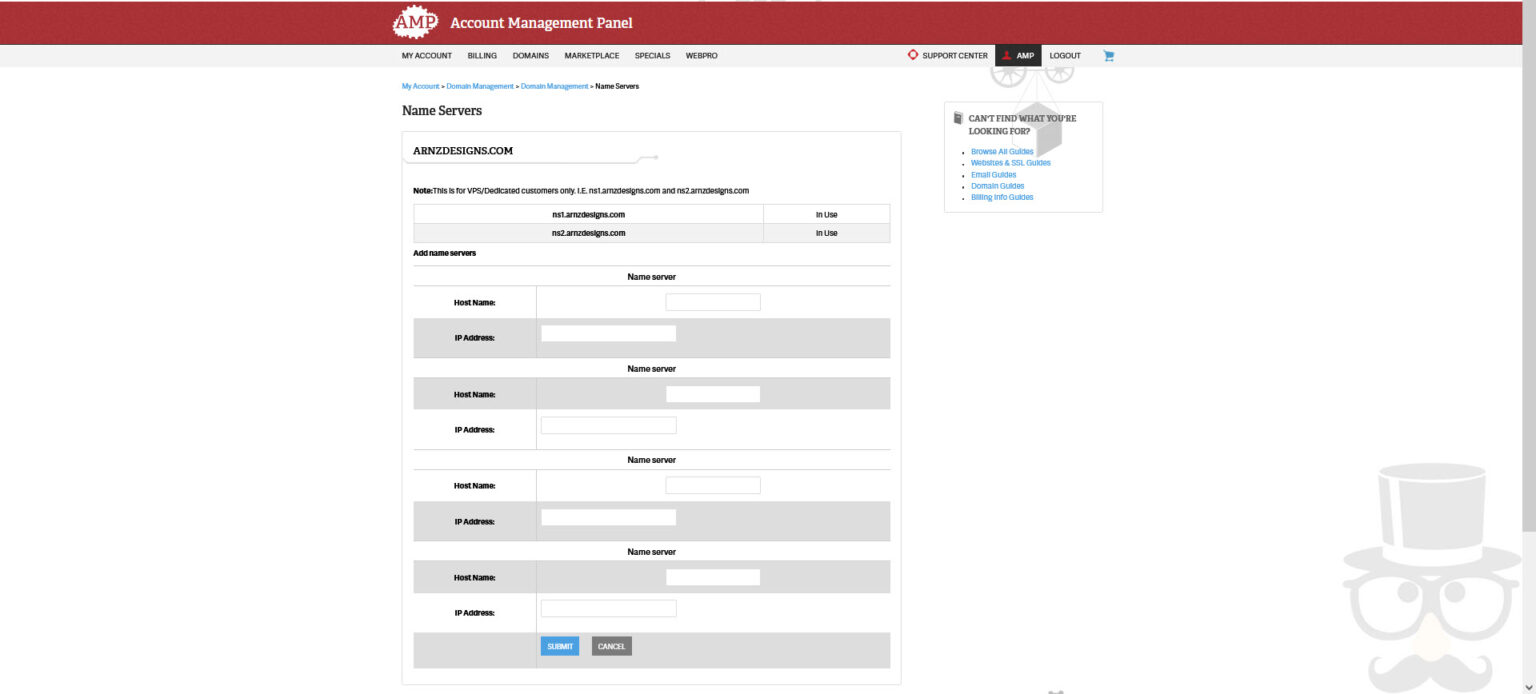Open the DOMAINS menu
Viewport: 1536px width, 694px height.
click(530, 55)
